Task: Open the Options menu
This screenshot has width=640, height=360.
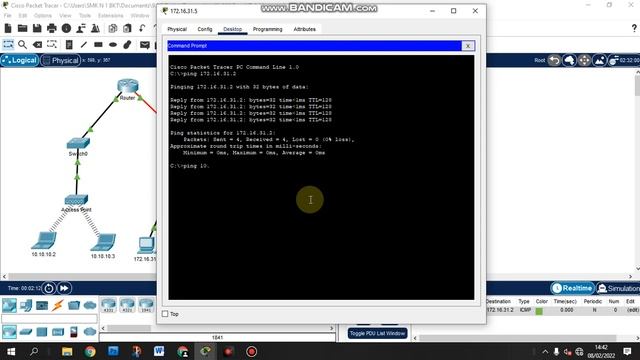Action: (x=43, y=16)
